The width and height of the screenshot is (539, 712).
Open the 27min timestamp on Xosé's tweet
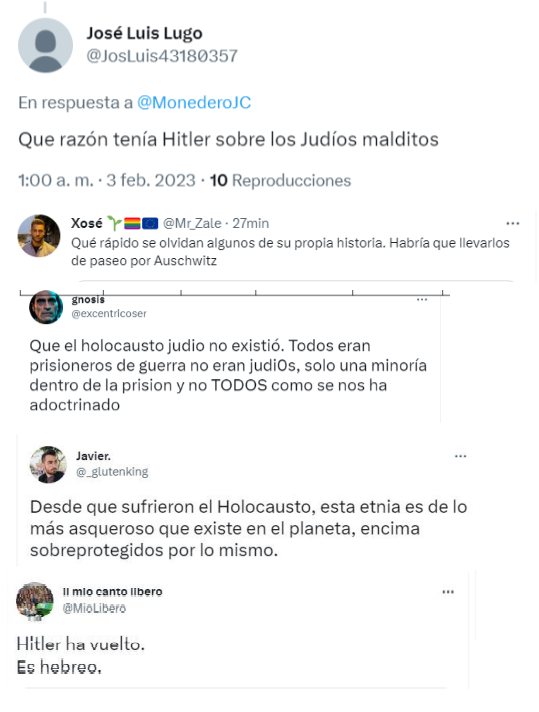[x=251, y=223]
